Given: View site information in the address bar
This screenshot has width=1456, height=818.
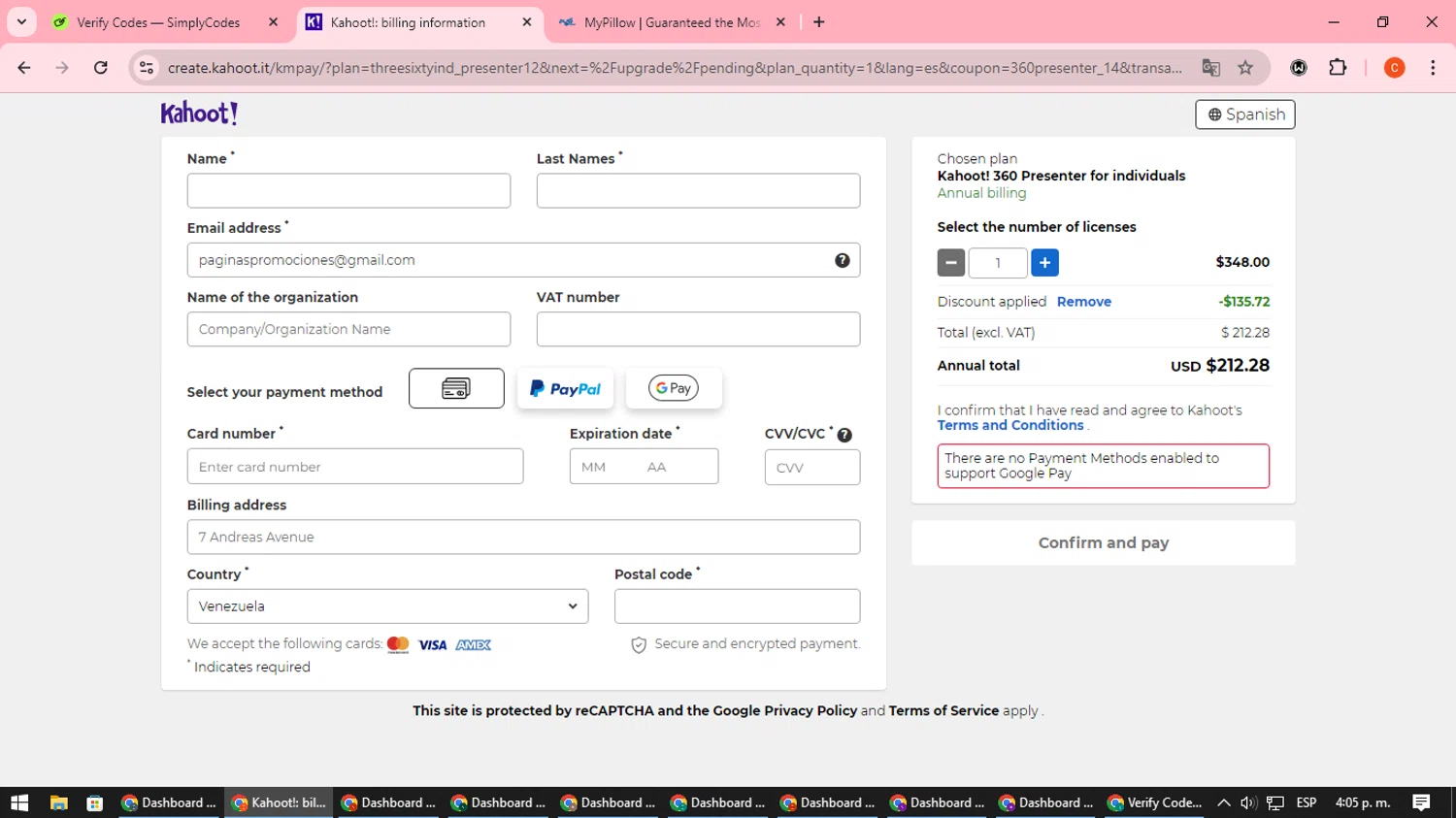Looking at the screenshot, I should [x=147, y=68].
